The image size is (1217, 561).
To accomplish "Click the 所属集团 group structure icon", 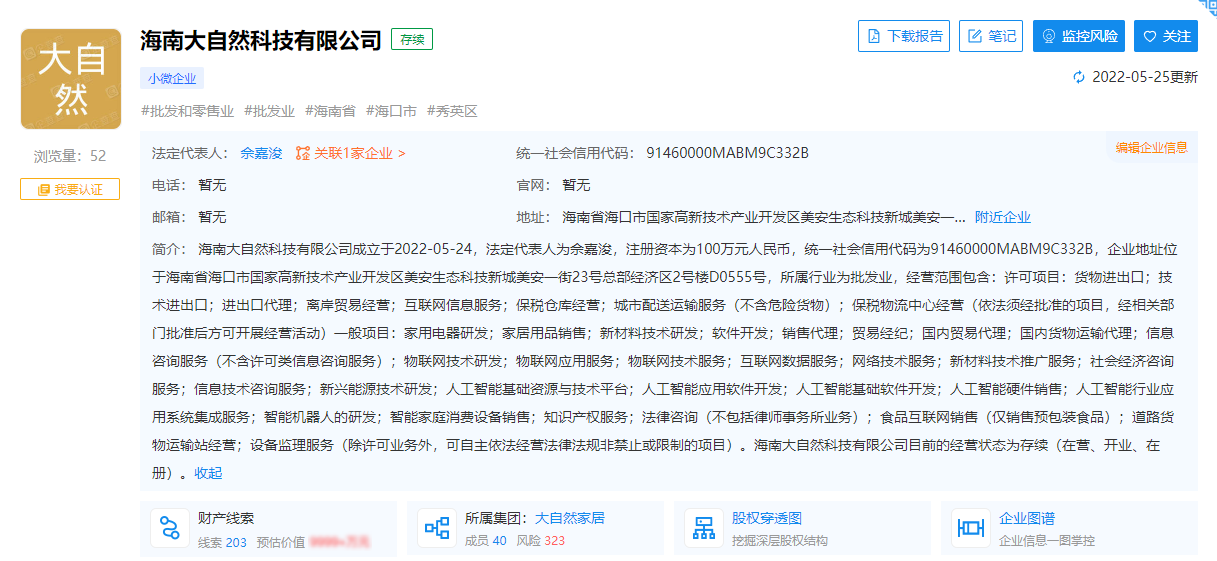I will click(x=437, y=528).
